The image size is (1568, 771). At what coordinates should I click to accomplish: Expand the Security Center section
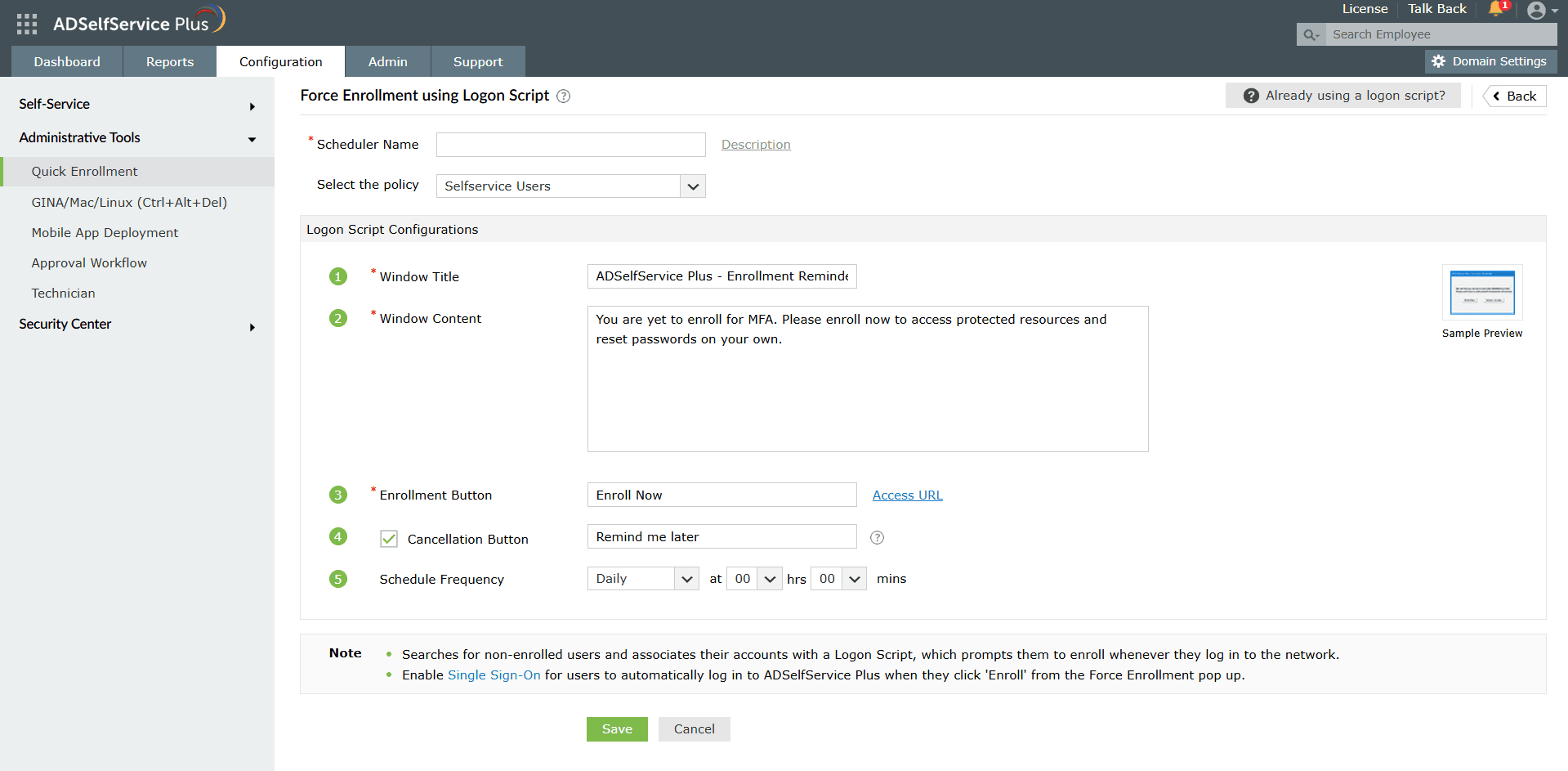pyautogui.click(x=137, y=325)
